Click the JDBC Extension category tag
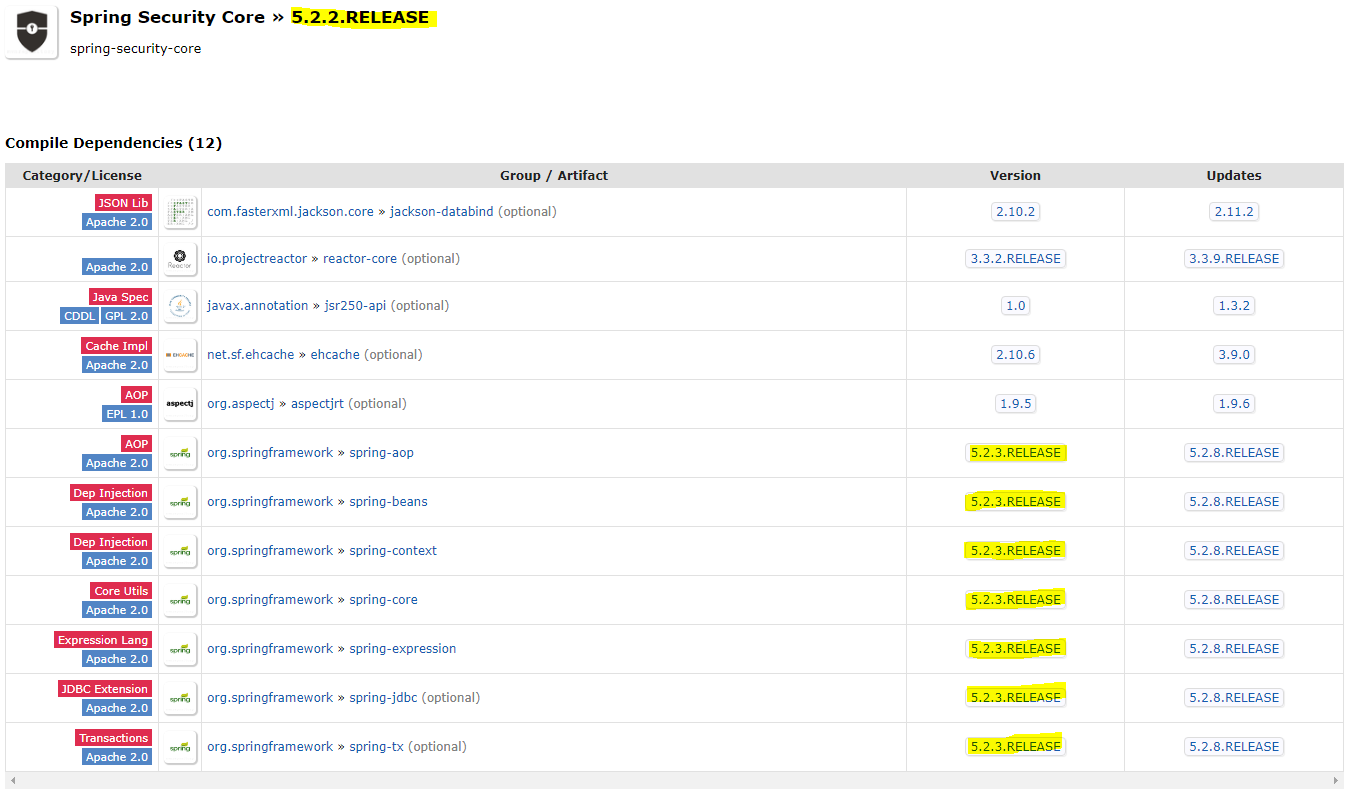 [x=105, y=689]
